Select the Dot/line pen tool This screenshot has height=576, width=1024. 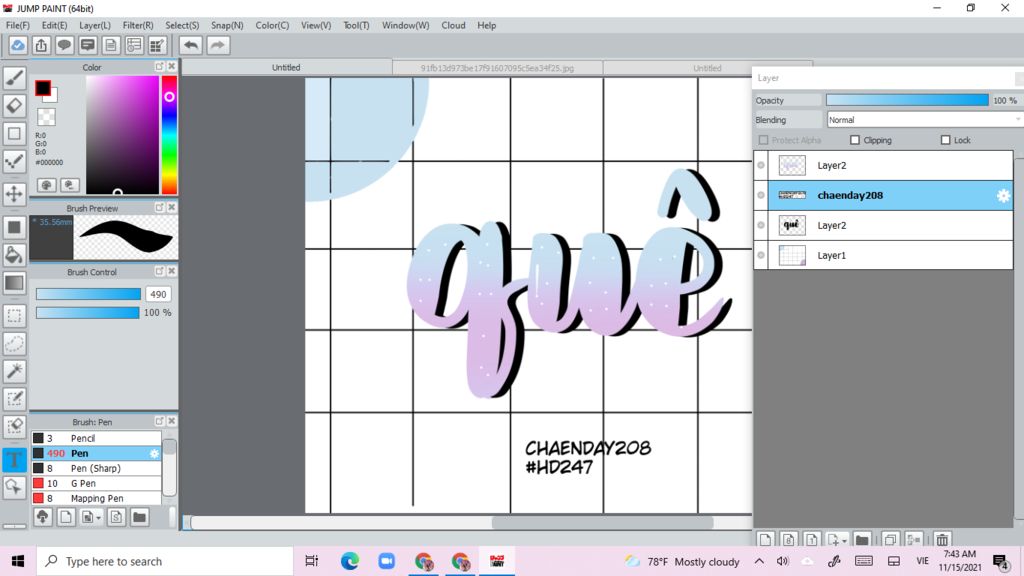point(14,161)
